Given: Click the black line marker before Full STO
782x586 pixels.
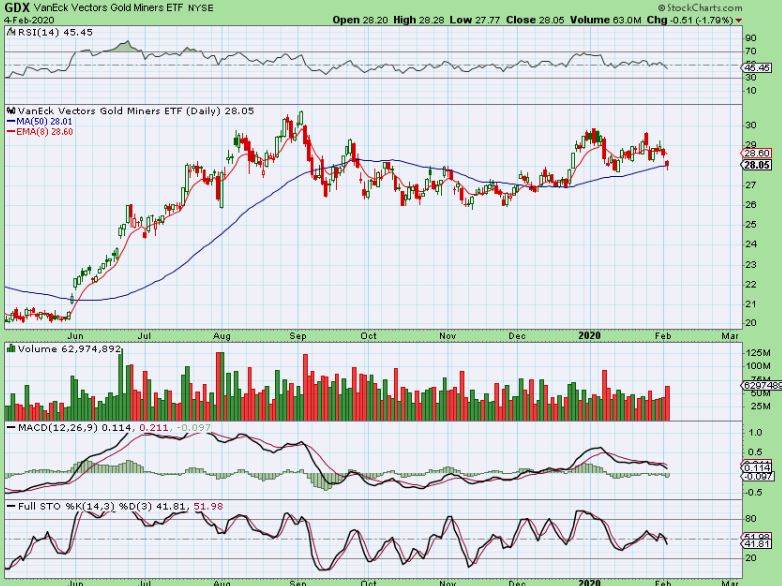Looking at the screenshot, I should click(11, 506).
